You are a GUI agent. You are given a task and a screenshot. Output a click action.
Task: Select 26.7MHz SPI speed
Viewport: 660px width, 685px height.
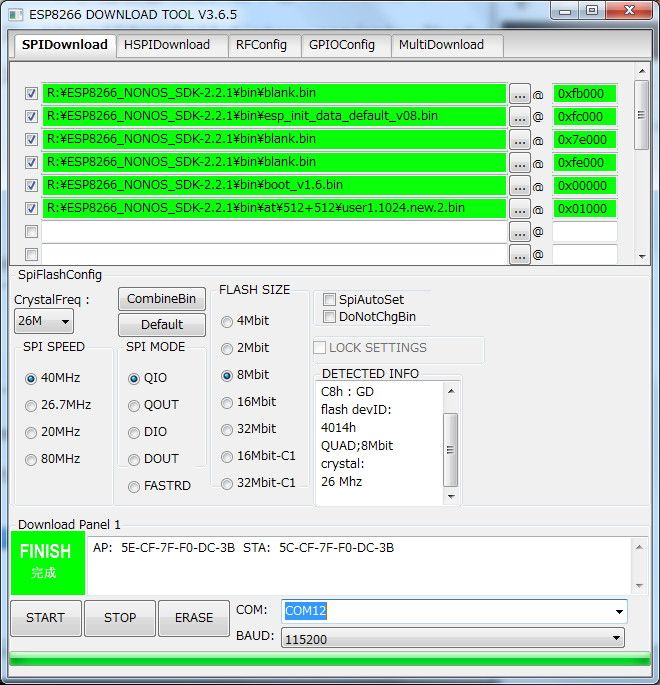(31, 406)
